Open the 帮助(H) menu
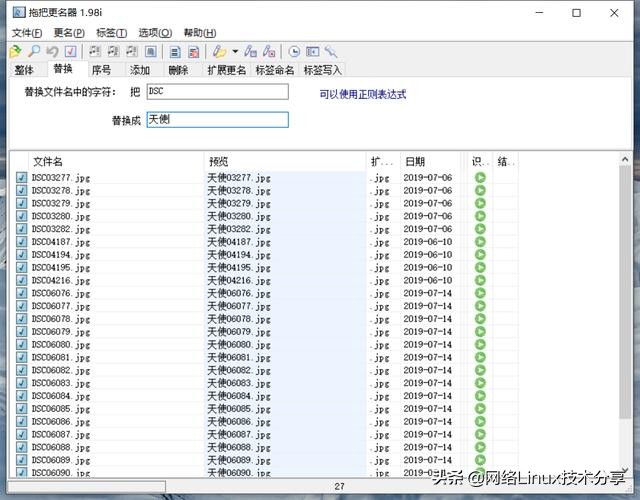 [200, 33]
